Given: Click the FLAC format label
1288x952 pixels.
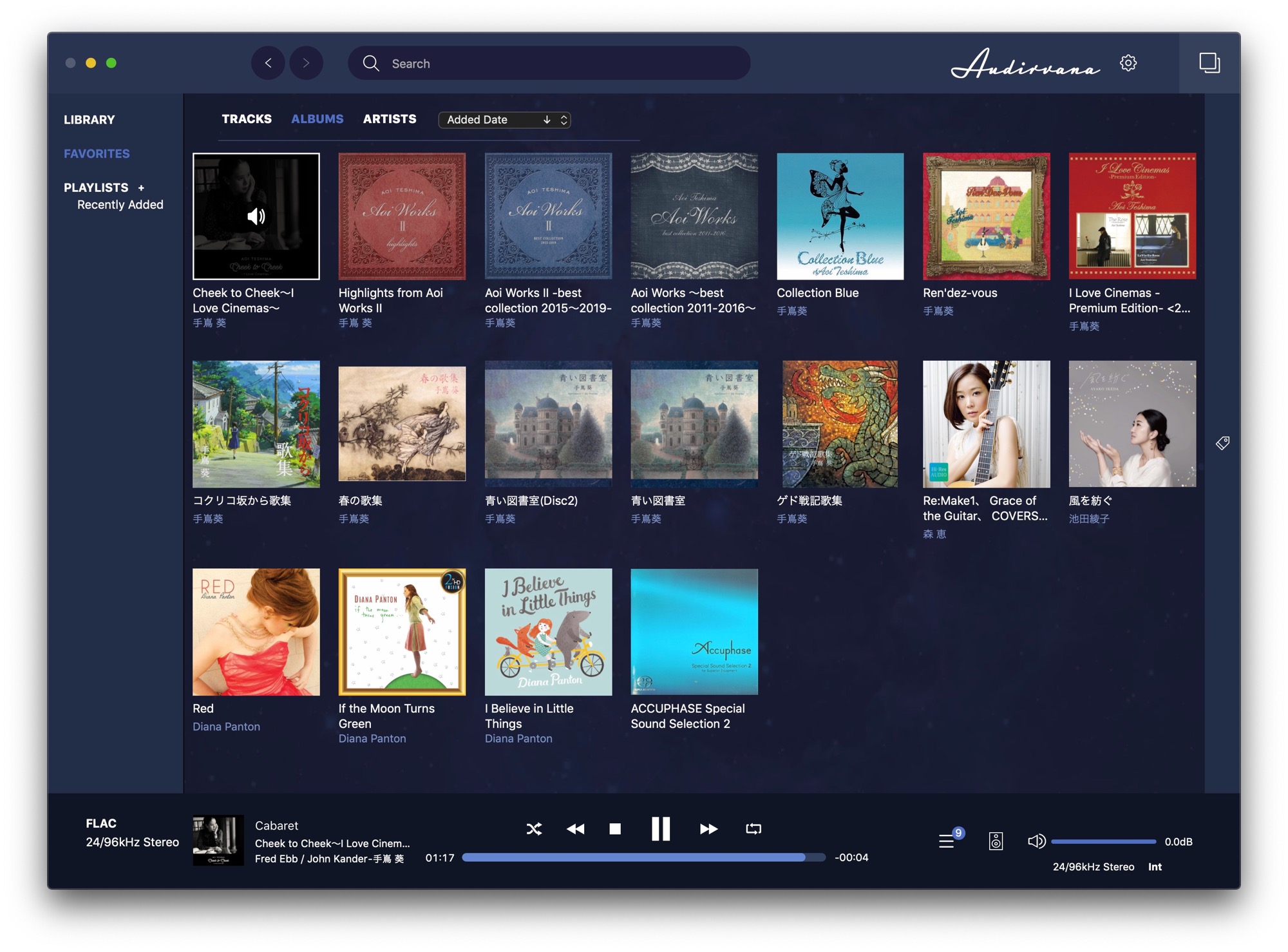Looking at the screenshot, I should 101,824.
